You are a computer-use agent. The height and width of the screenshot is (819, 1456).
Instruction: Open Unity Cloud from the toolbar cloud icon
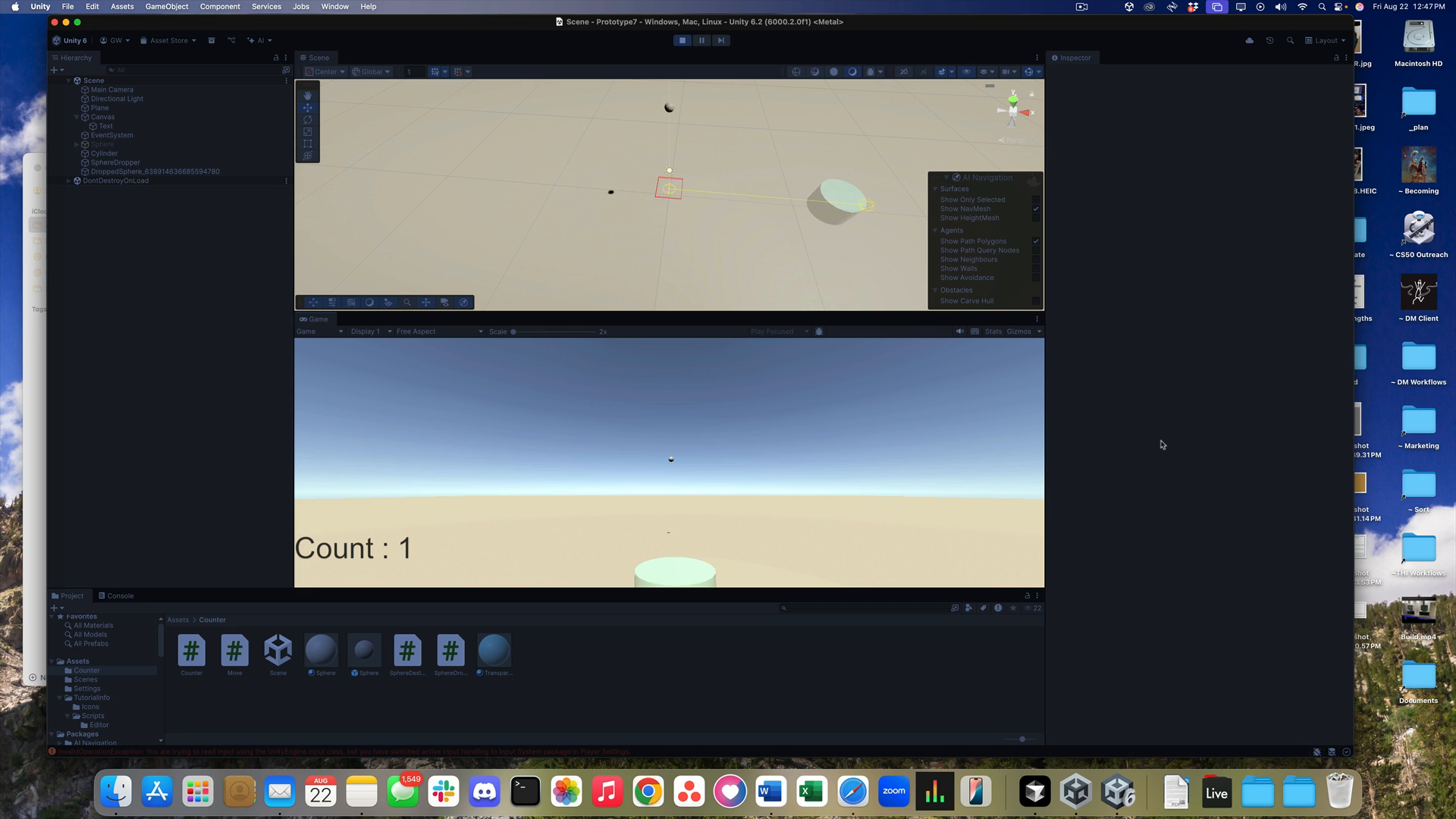coord(1249,40)
